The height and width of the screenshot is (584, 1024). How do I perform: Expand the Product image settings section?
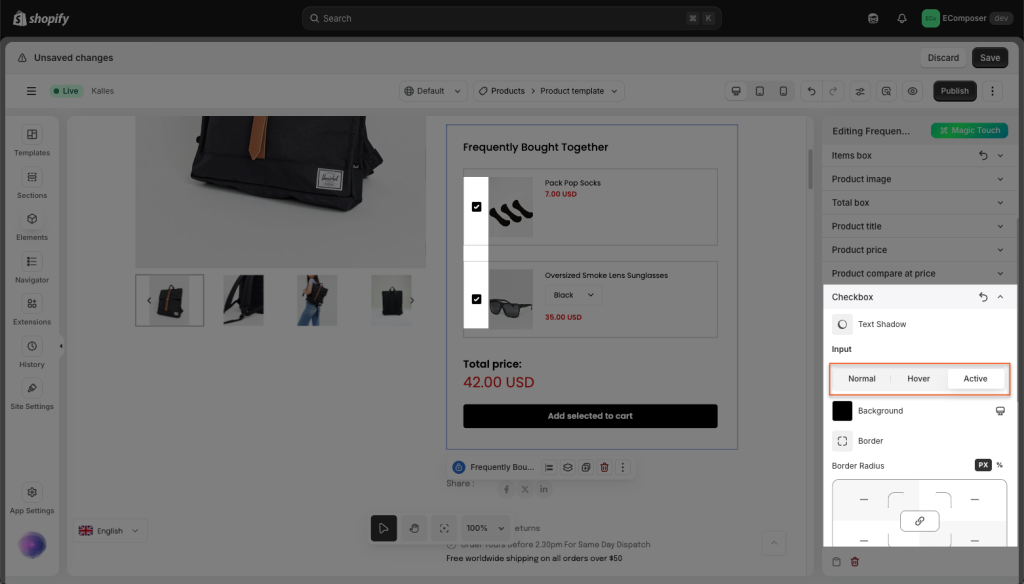917,179
